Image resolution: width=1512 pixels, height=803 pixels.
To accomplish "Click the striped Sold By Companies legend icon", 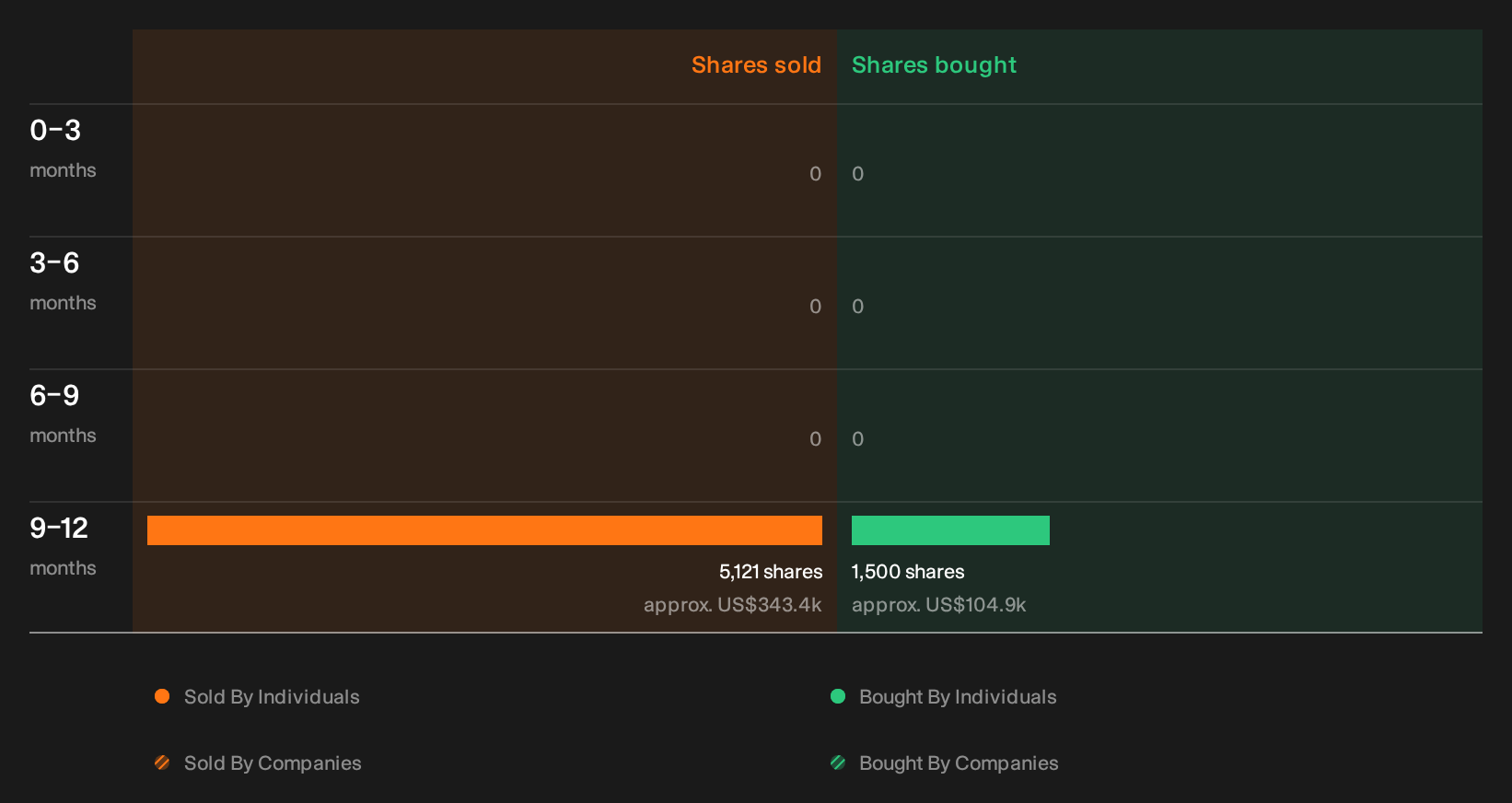I will pyautogui.click(x=162, y=762).
